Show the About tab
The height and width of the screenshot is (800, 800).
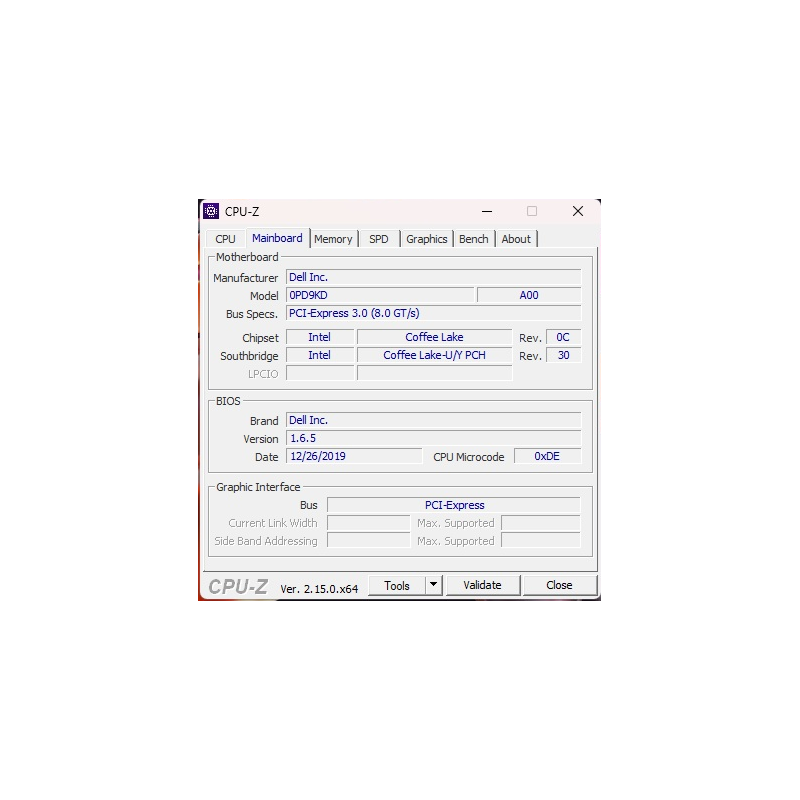click(516, 239)
